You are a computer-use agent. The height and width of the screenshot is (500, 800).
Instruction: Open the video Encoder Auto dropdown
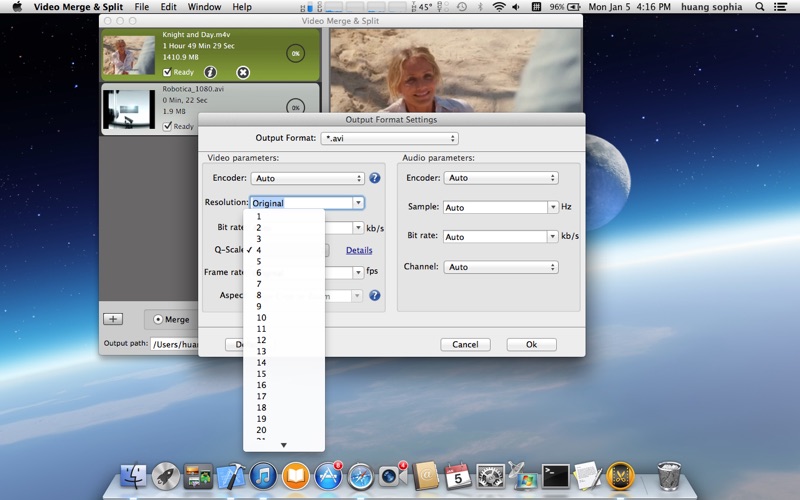308,178
